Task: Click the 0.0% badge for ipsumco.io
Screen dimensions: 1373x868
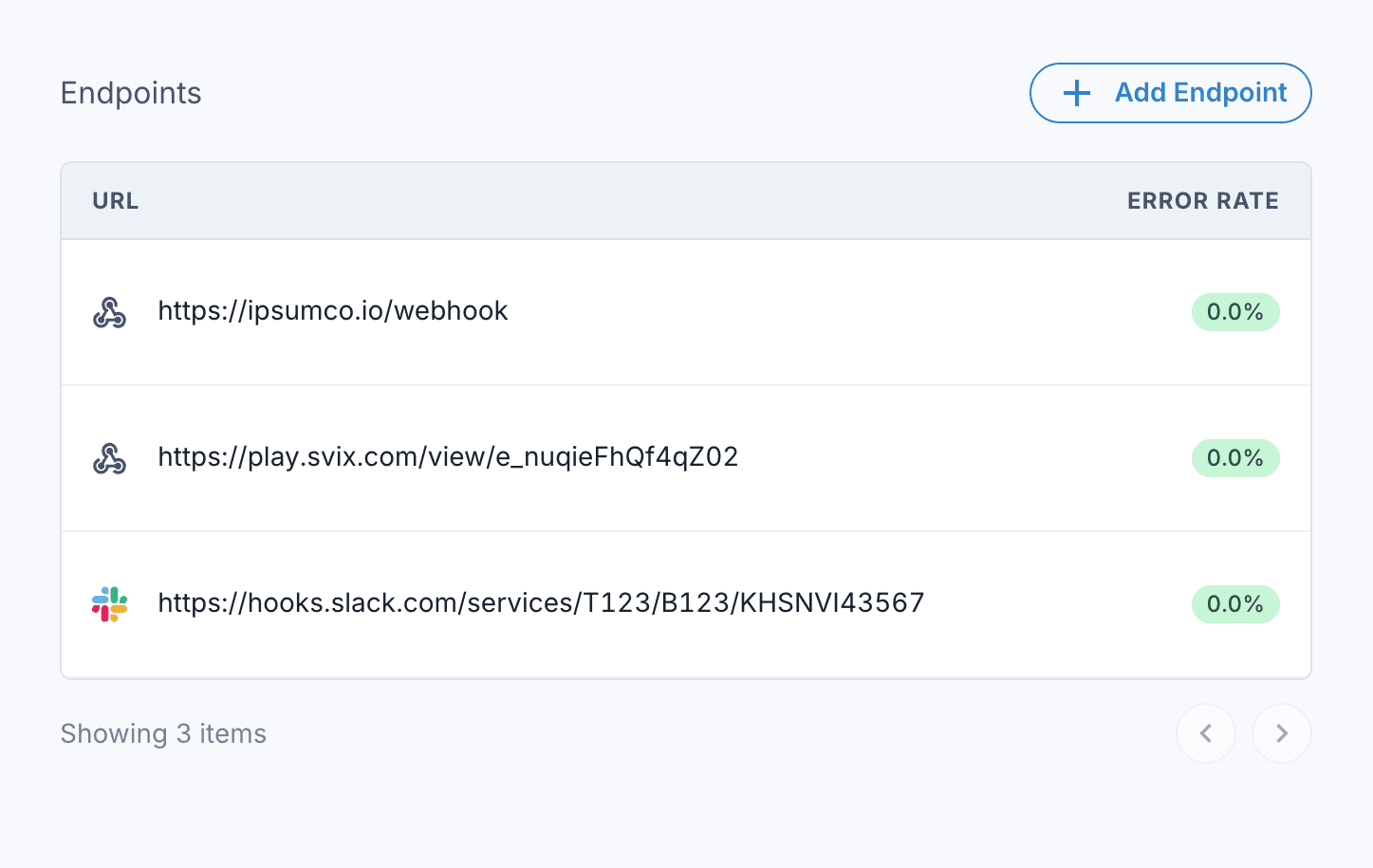Action: pyautogui.click(x=1234, y=312)
